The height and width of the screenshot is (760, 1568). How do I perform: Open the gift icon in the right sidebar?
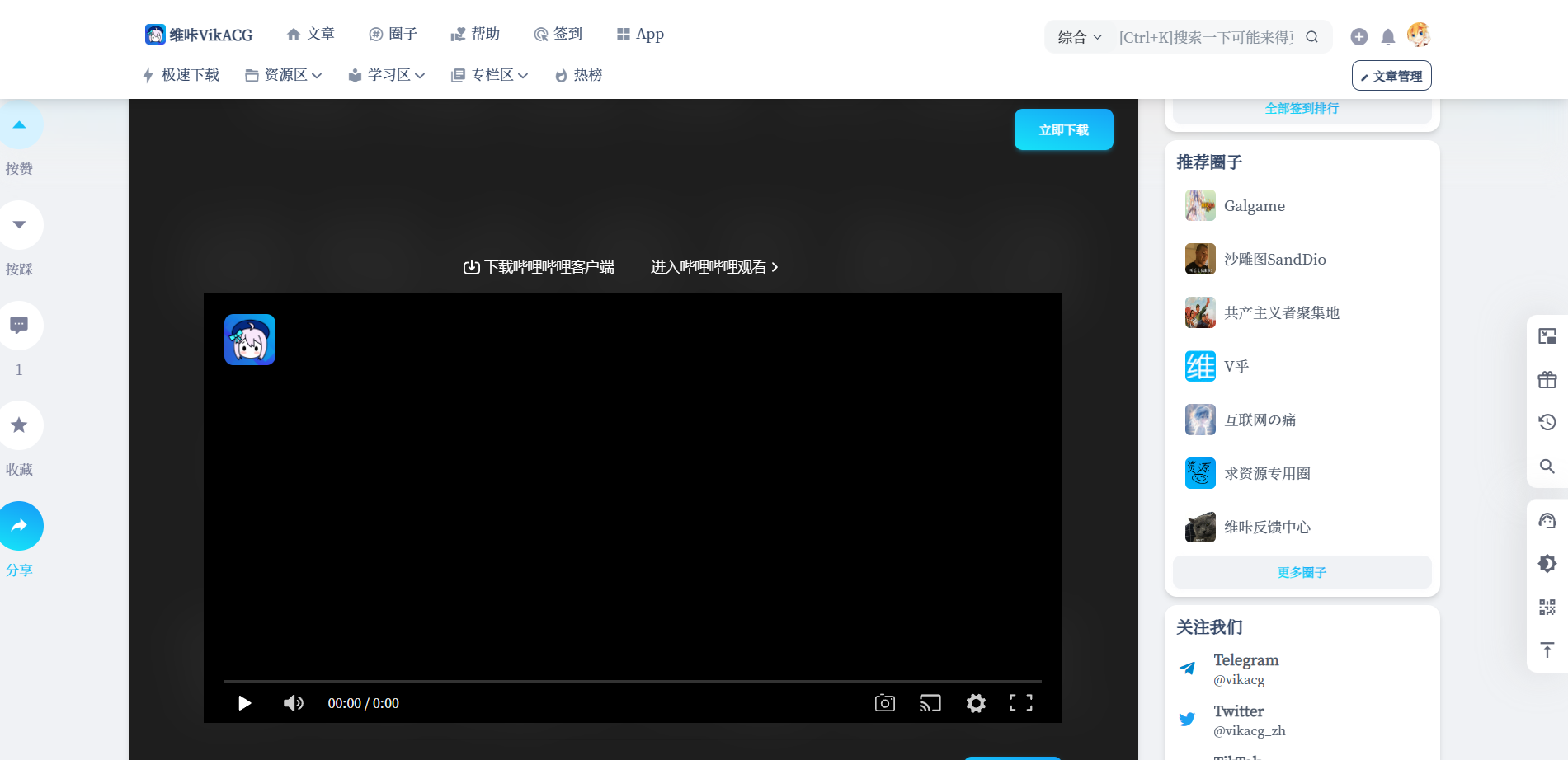pos(1547,379)
